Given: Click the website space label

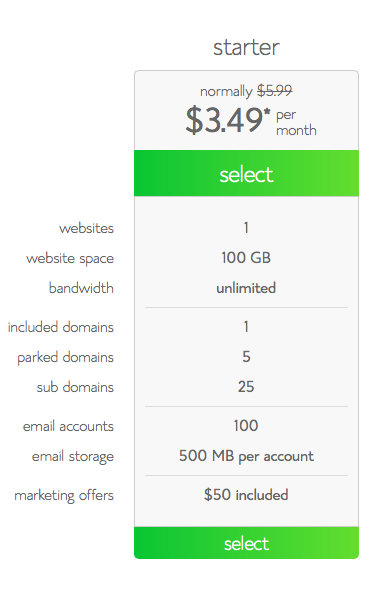Looking at the screenshot, I should (70, 258).
